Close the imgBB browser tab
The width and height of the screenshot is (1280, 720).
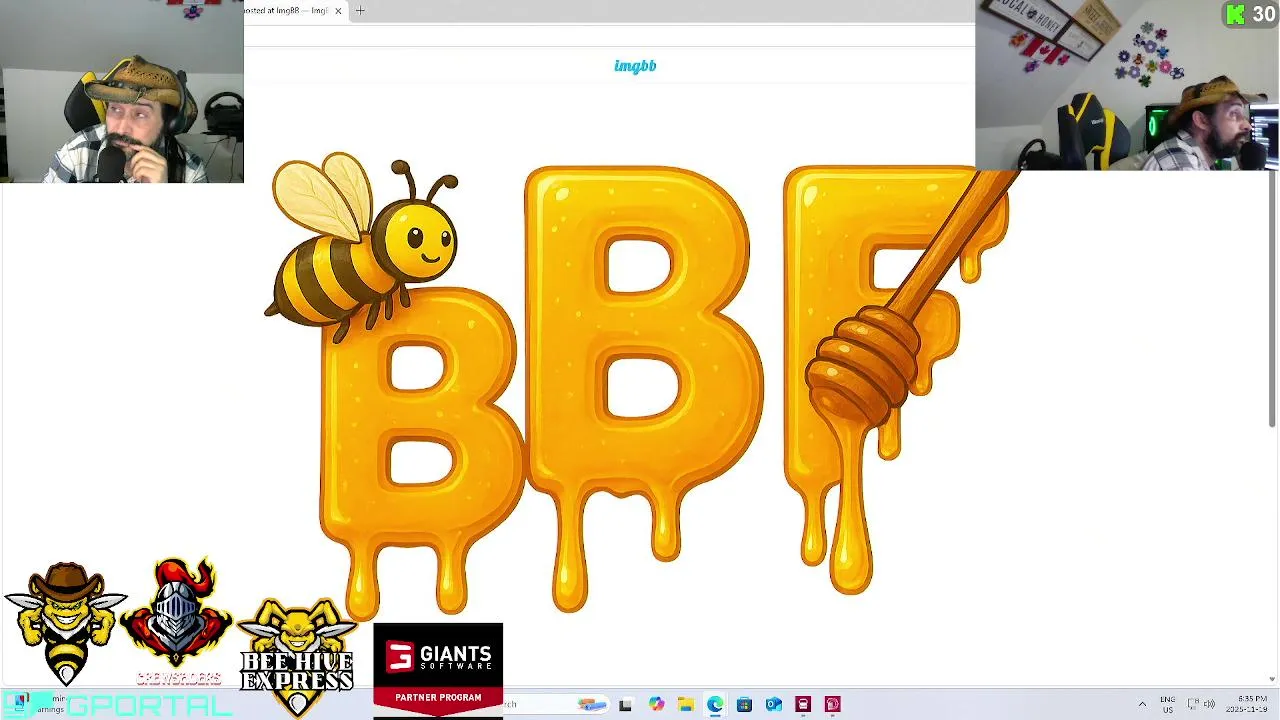pos(338,11)
